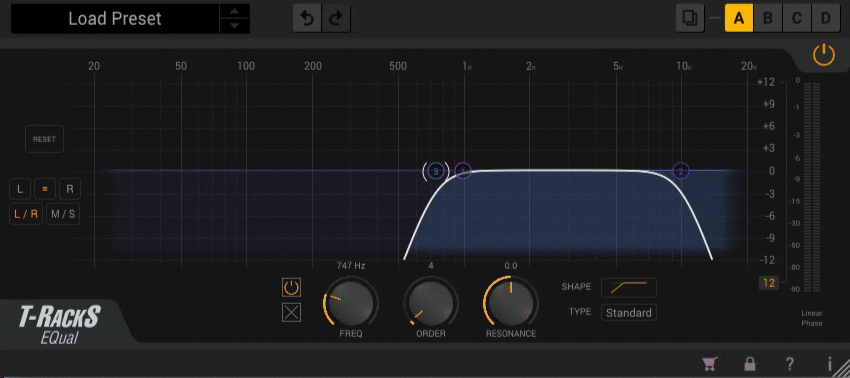Click the order value 4
850x378 pixels.
click(x=431, y=266)
